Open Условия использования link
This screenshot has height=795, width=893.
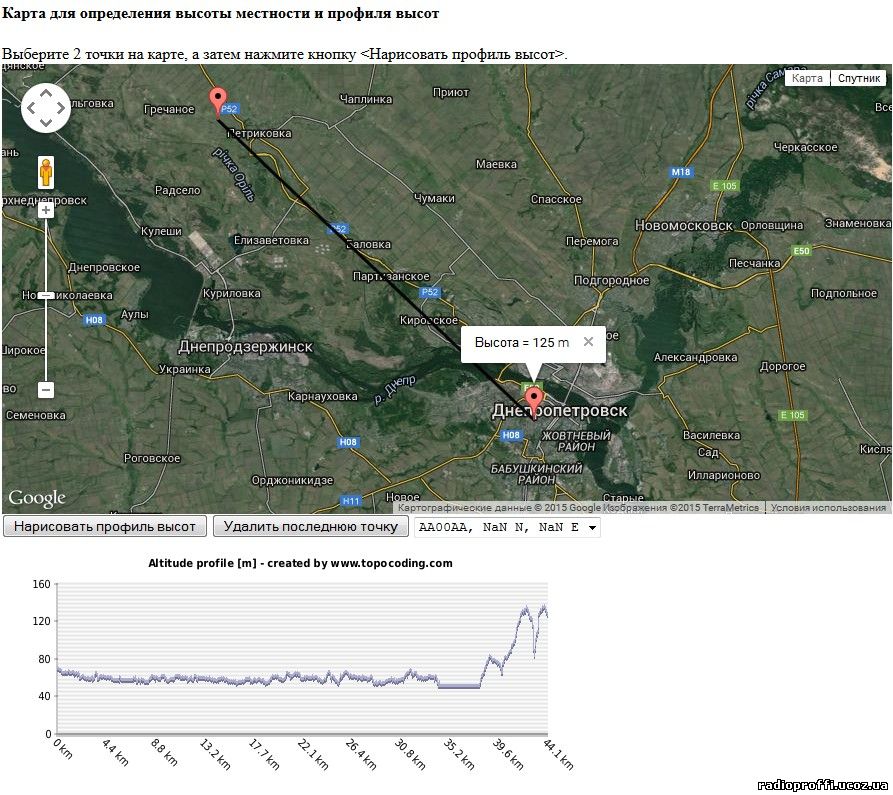[828, 507]
